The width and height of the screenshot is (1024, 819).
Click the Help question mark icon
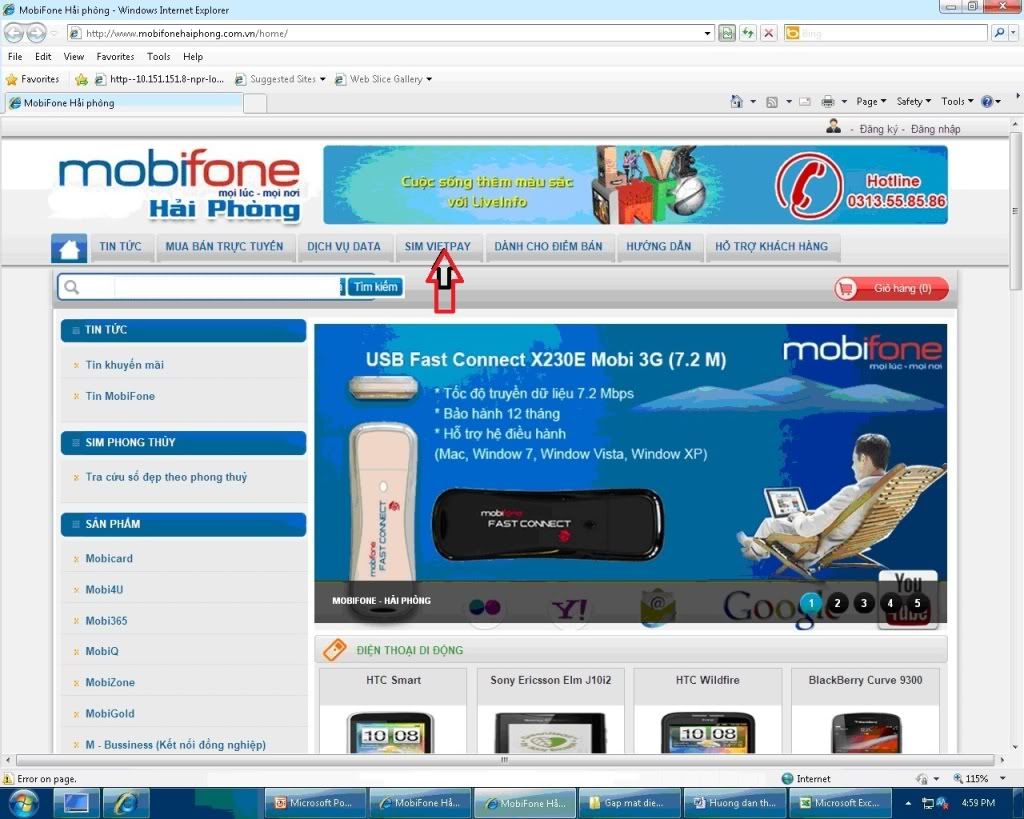point(987,101)
